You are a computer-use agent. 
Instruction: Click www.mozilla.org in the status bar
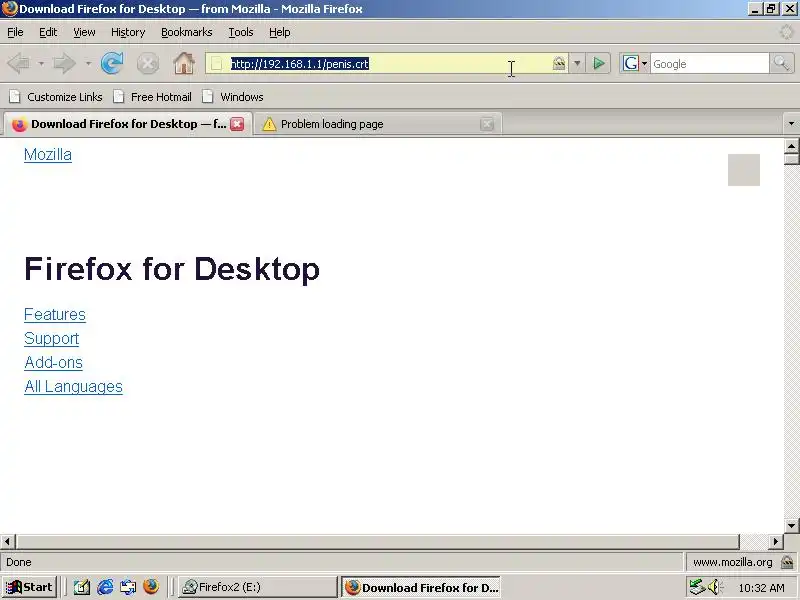[x=733, y=562]
